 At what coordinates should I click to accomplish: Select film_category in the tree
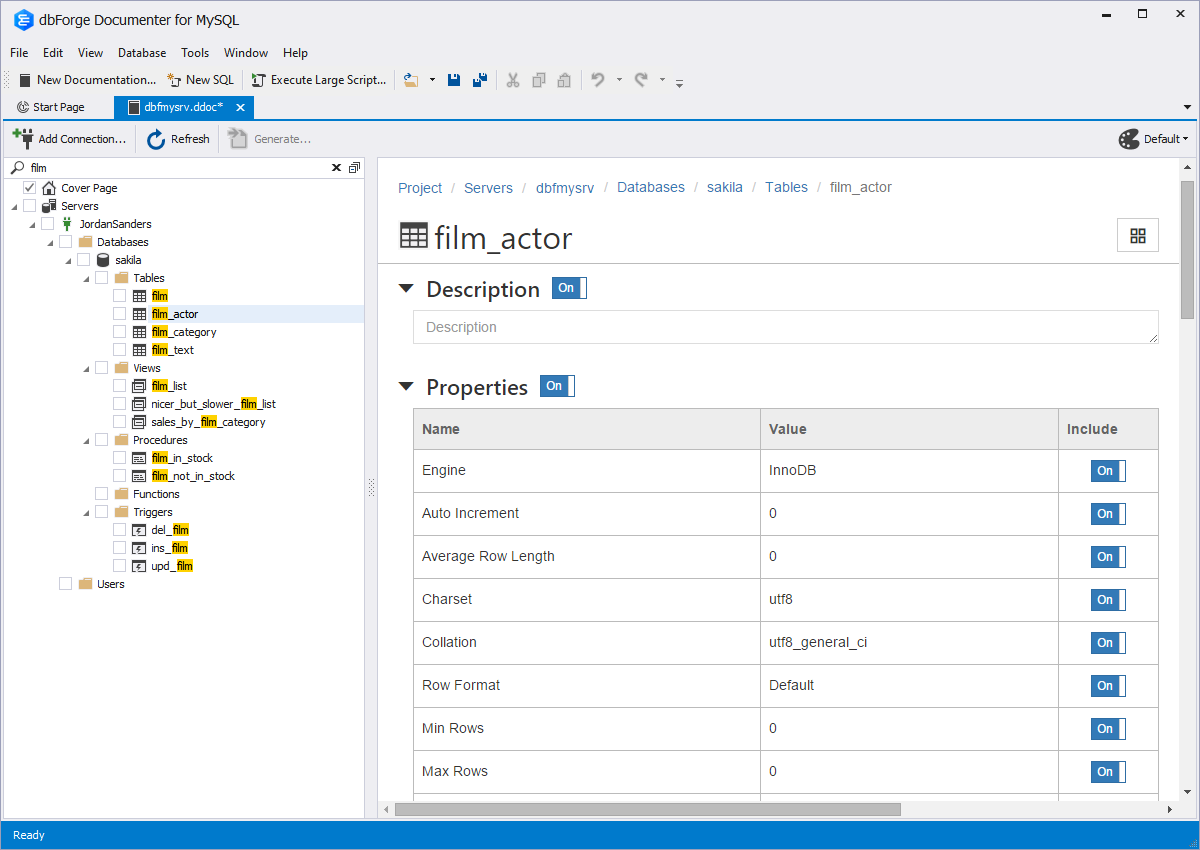pyautogui.click(x=184, y=332)
